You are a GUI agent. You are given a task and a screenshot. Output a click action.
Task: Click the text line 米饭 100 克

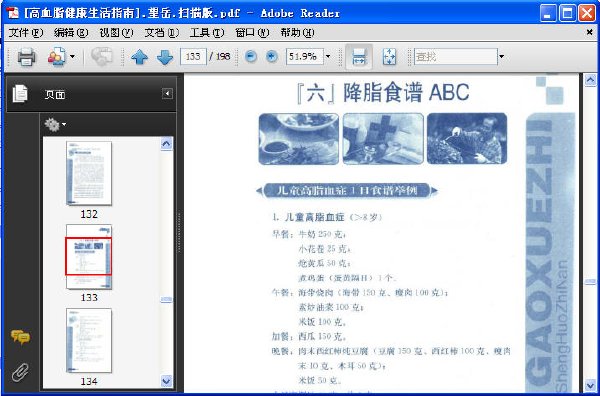[322, 322]
